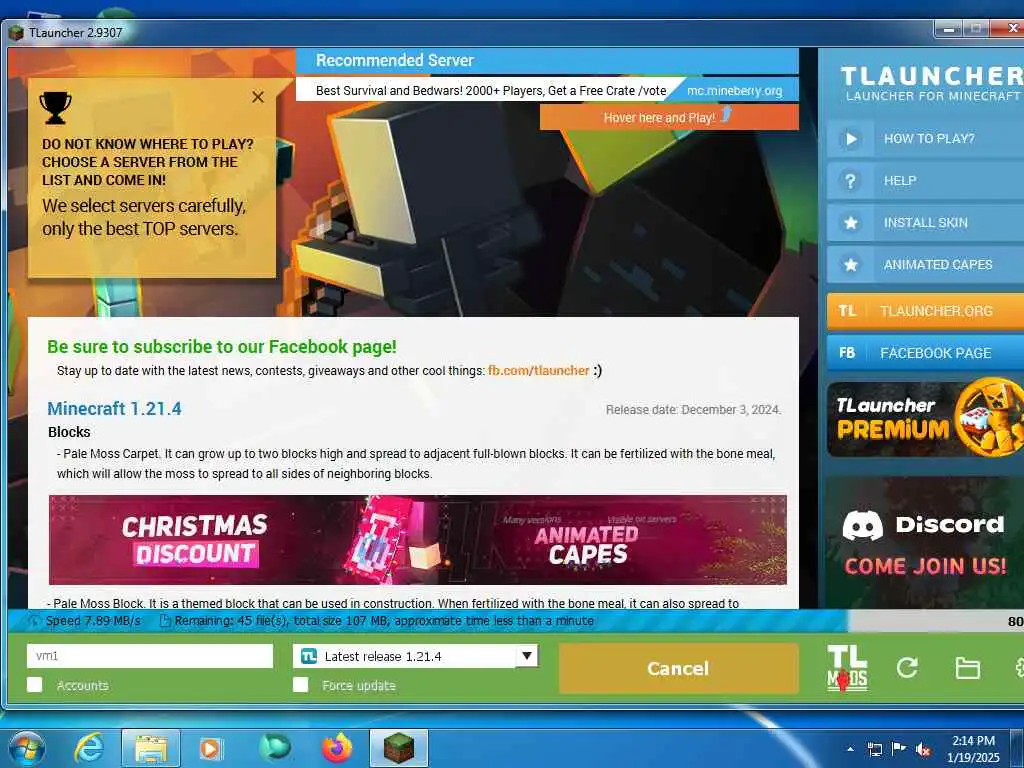Screen dimensions: 1024x768
Task: Click the FB icon on Facebook Page button
Action: 847,353
